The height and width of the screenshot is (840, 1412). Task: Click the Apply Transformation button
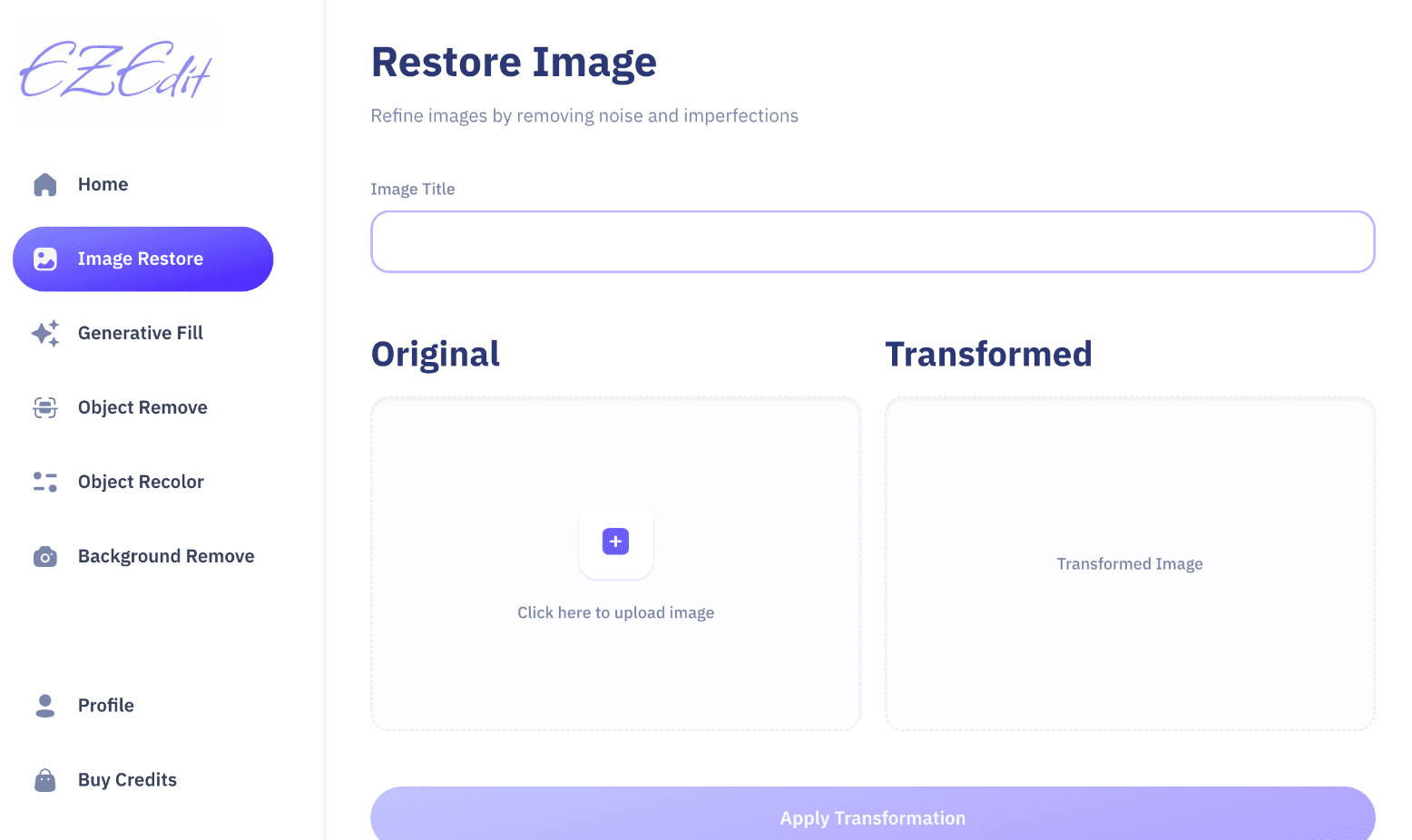pyautogui.click(x=872, y=816)
